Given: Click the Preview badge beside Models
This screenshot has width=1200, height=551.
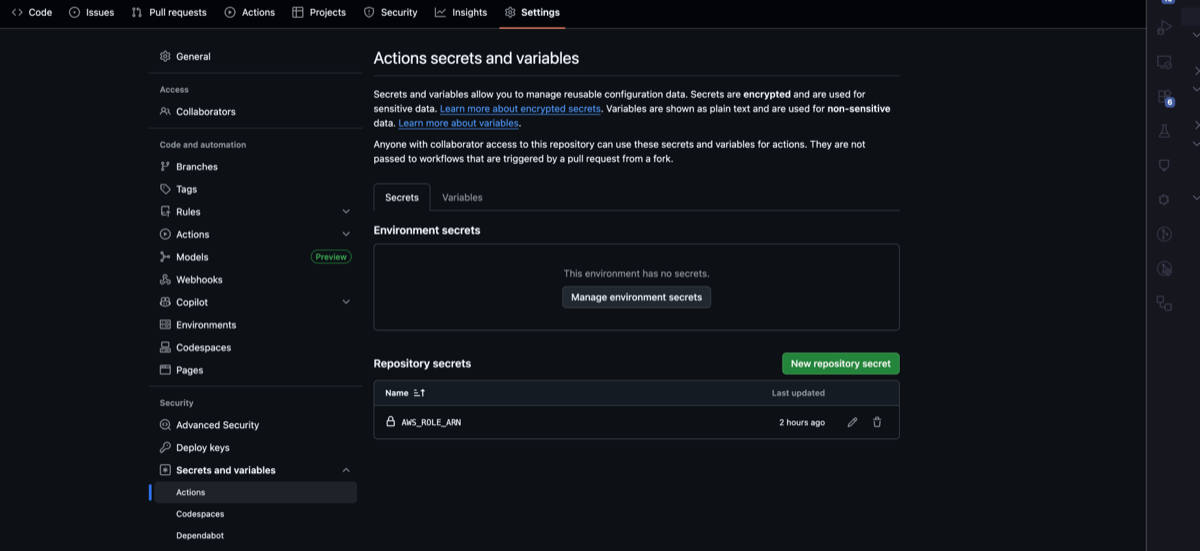Looking at the screenshot, I should [331, 257].
